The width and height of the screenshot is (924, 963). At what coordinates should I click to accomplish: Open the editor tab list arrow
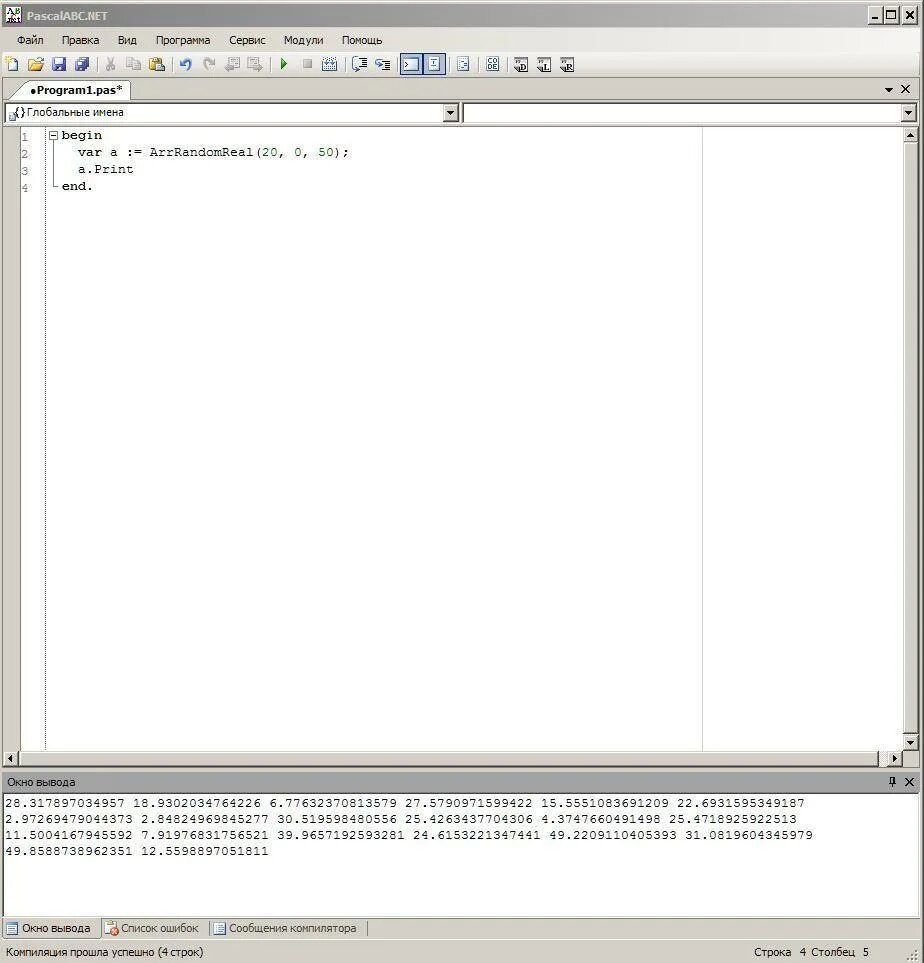888,90
